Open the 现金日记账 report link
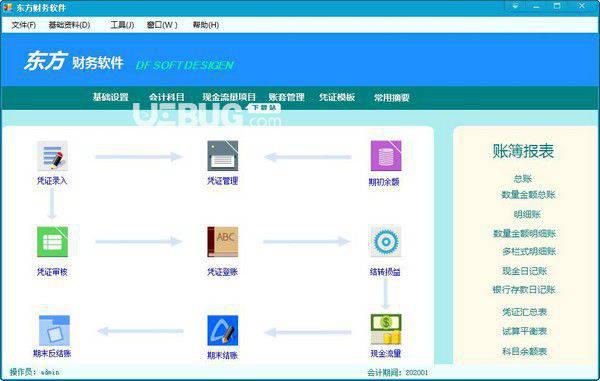Screen dimensions: 600x381 [x=525, y=271]
